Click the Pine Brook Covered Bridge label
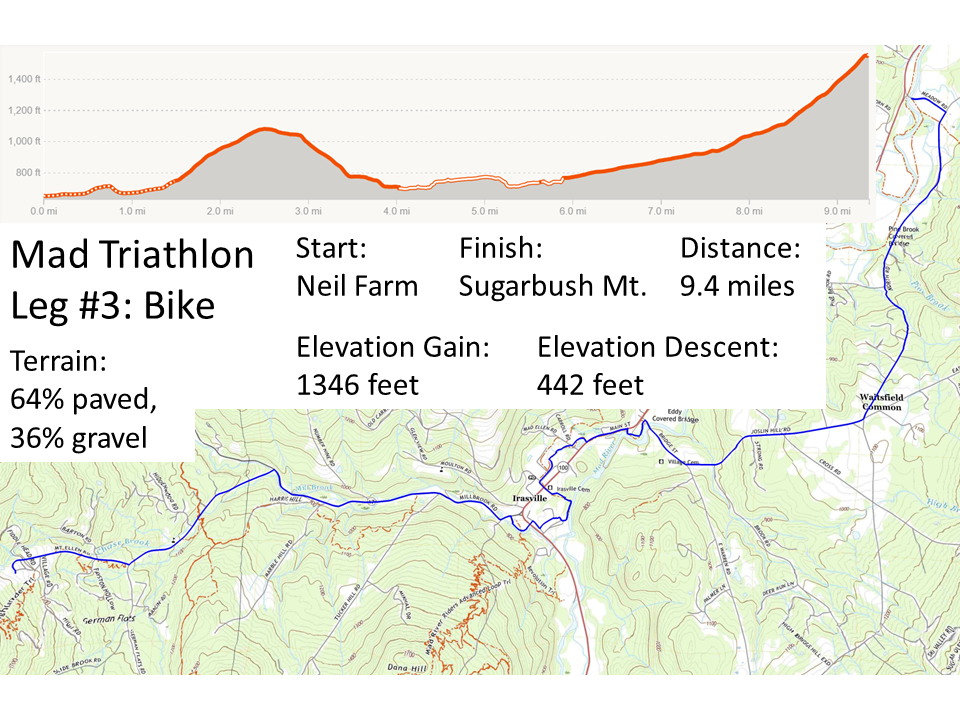960x720 pixels. [x=903, y=236]
